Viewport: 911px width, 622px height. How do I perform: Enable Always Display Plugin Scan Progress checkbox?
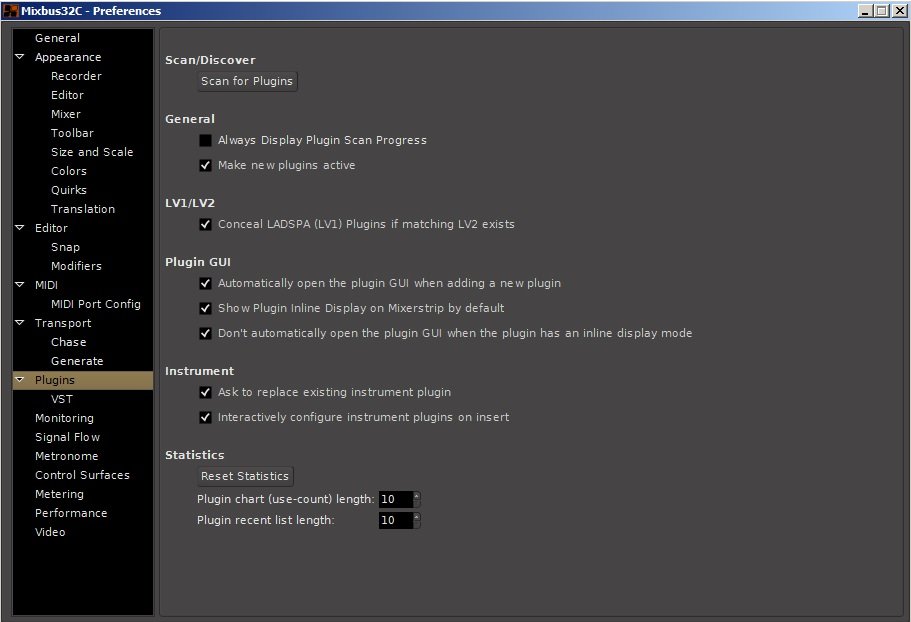(205, 140)
